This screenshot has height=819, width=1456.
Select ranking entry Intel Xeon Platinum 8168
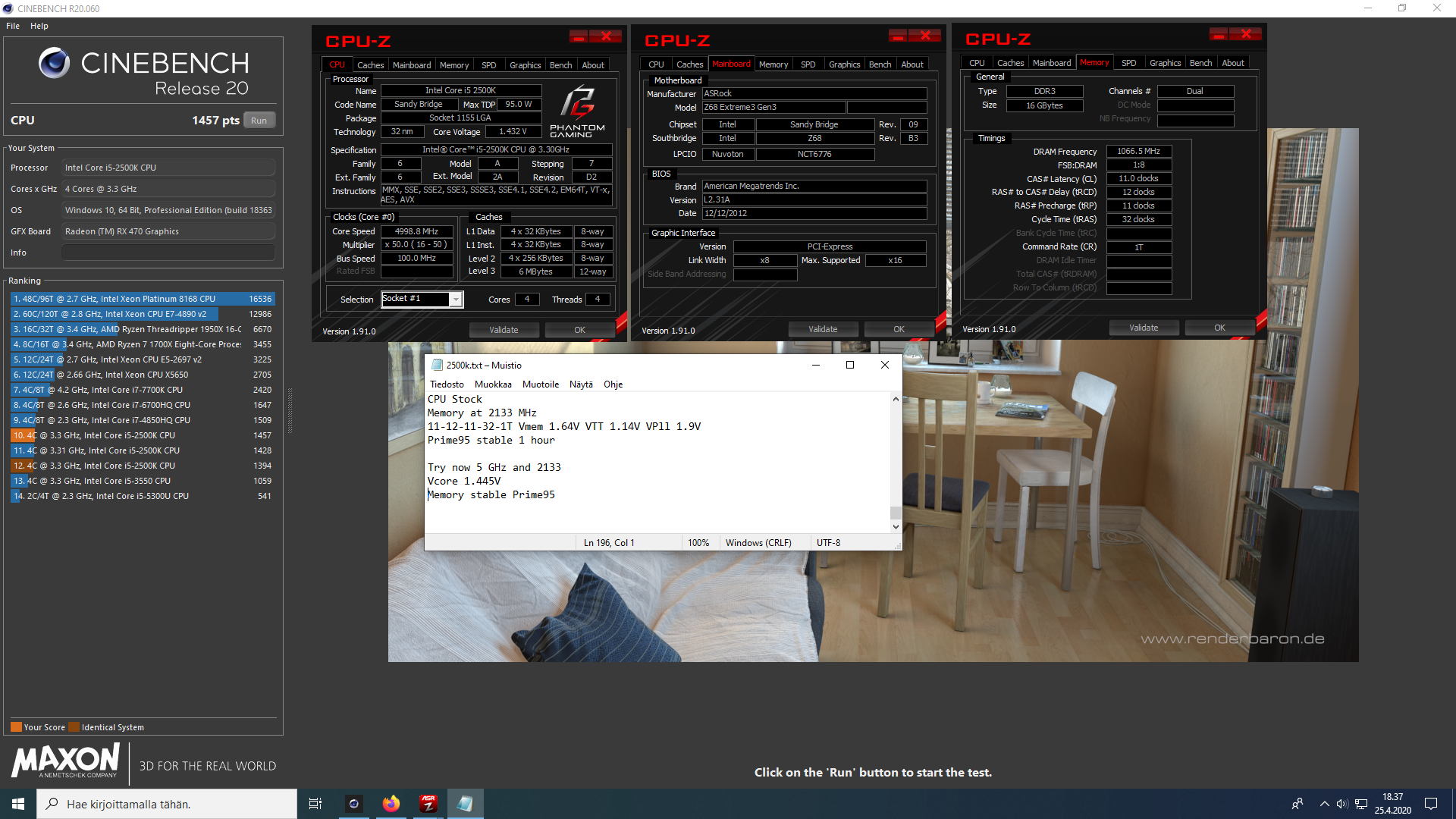(x=143, y=299)
